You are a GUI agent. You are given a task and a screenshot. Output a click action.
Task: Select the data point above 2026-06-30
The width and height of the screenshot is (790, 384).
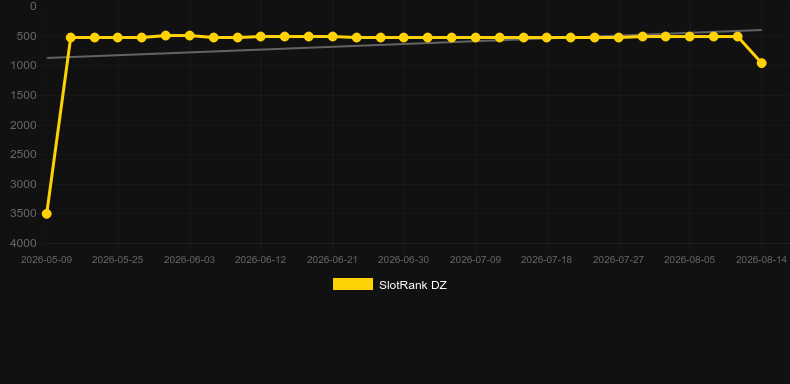pyautogui.click(x=404, y=37)
